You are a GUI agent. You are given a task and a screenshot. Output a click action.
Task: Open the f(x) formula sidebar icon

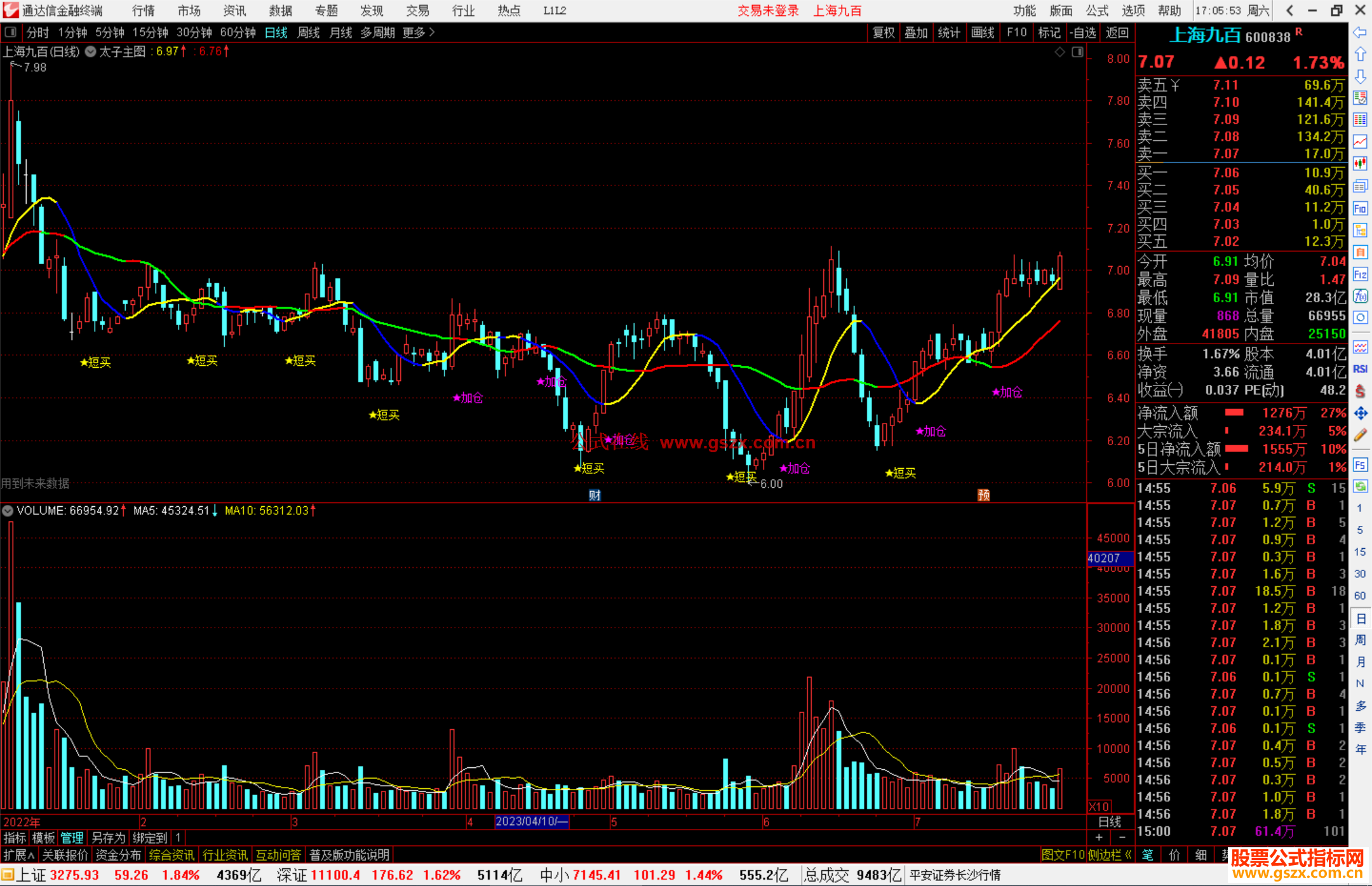point(1360,296)
